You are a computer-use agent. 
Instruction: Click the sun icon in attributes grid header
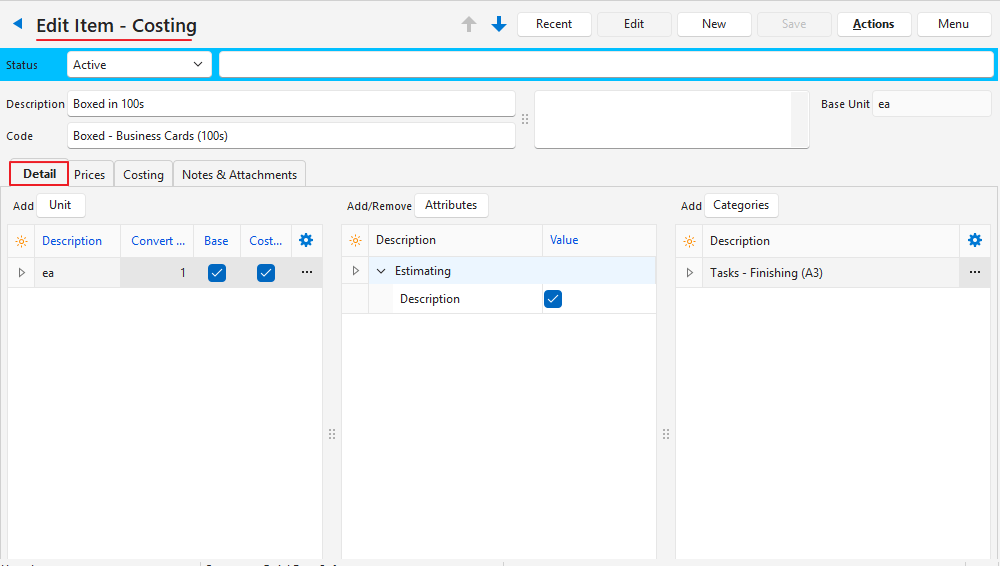pos(355,241)
